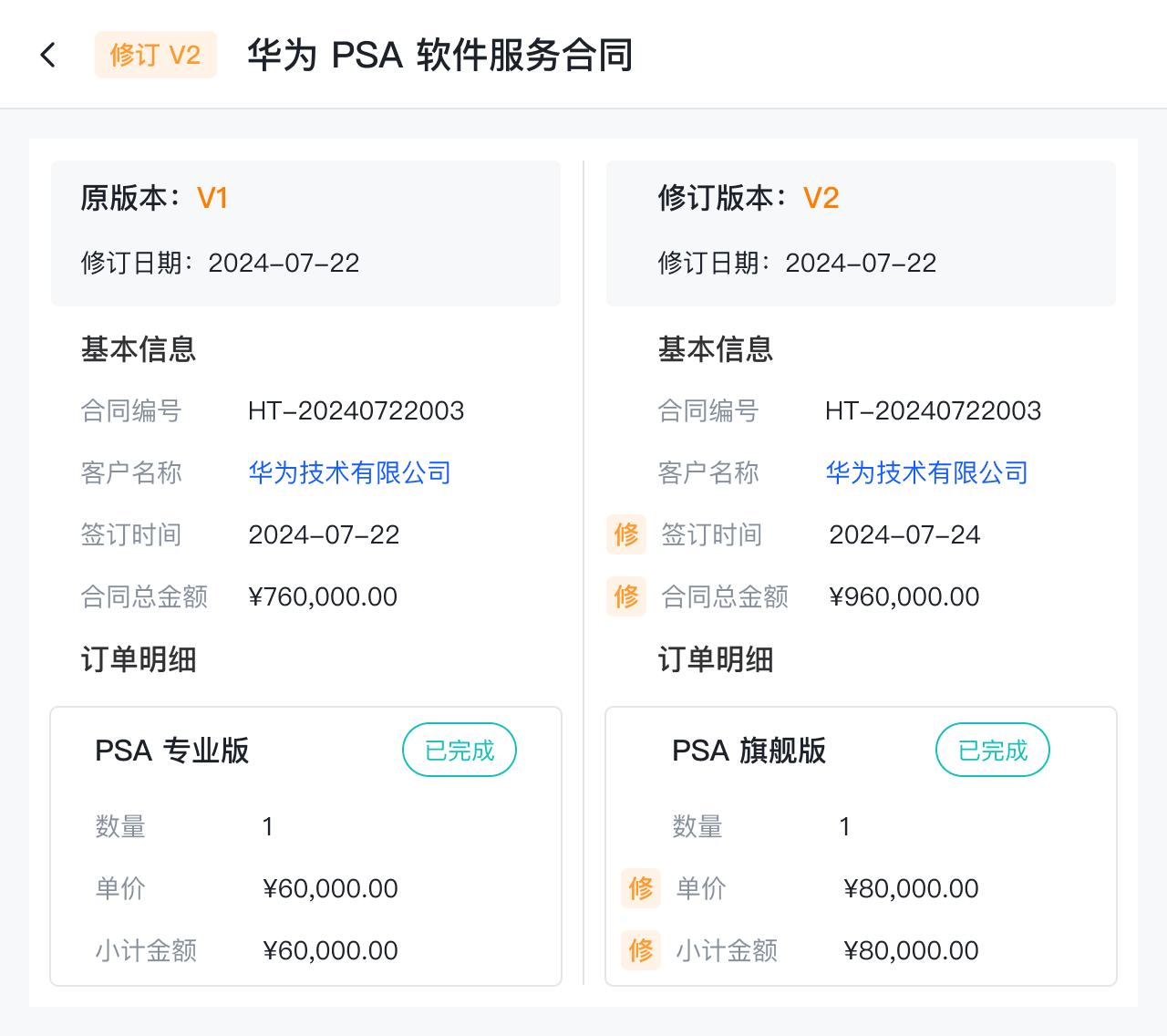Click the original total amount ¥760,000.00
This screenshot has height=1036, width=1167.
[323, 596]
